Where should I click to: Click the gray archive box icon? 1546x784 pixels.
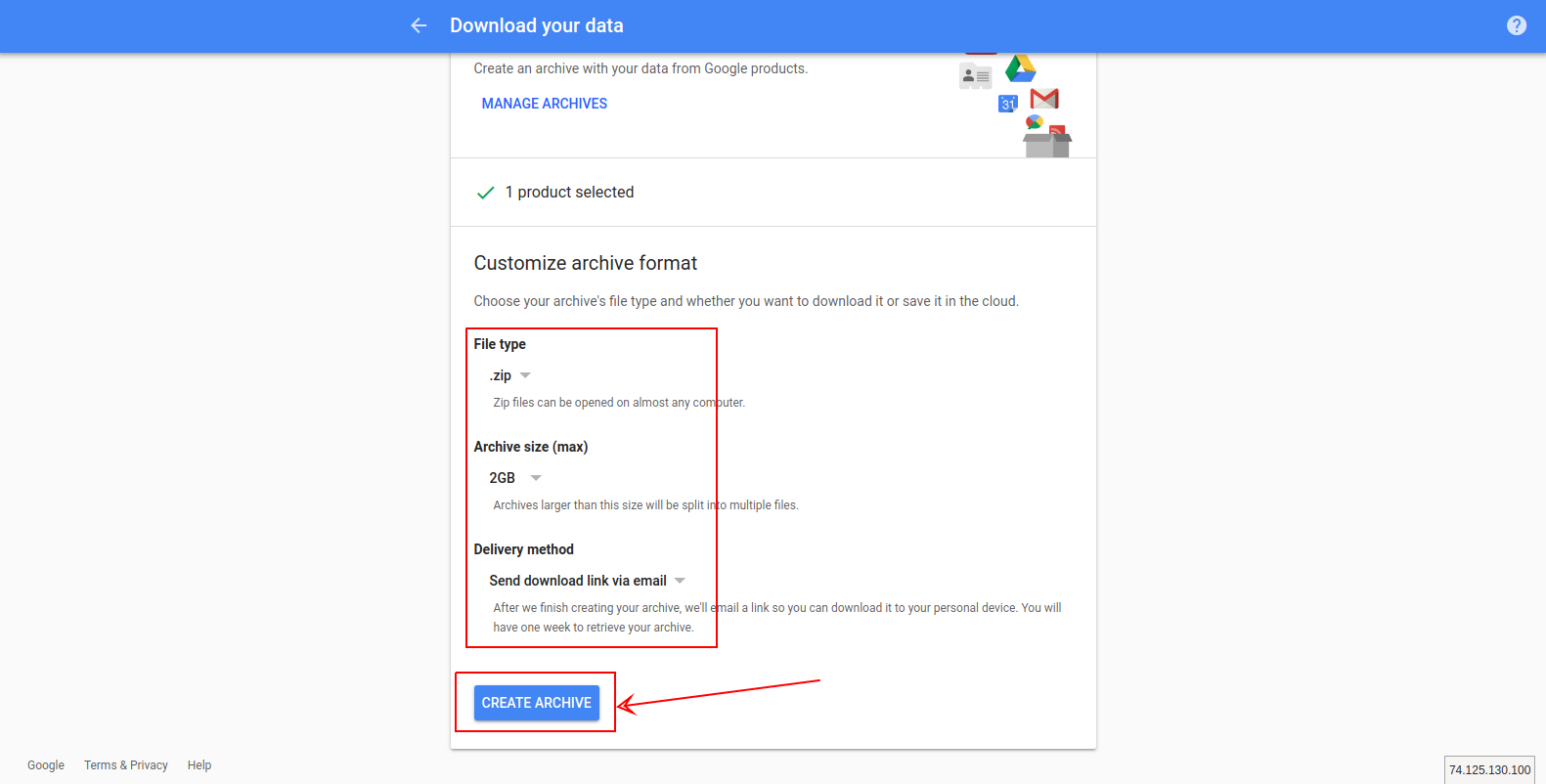[1045, 145]
